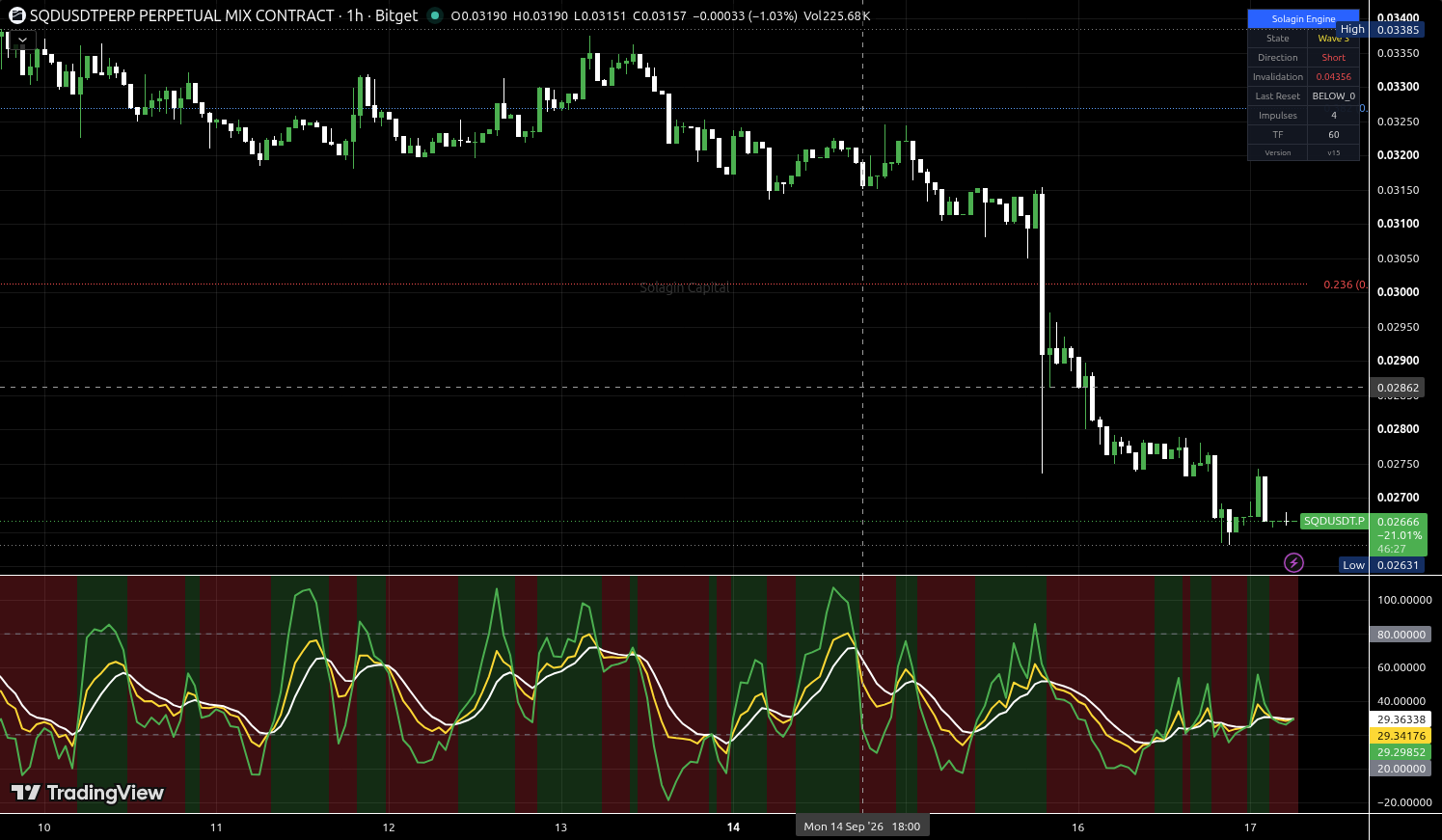
Task: Click the Solagin Engine table header
Action: pyautogui.click(x=1303, y=19)
